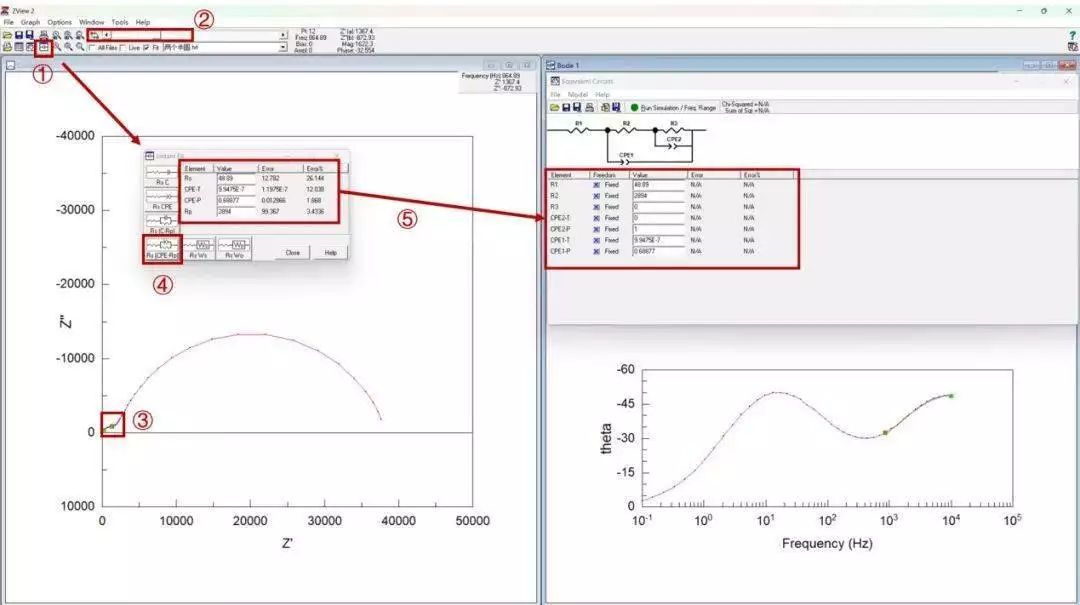Click the CPE2-P value field showing 1
This screenshot has width=1080, height=605.
pos(658,229)
